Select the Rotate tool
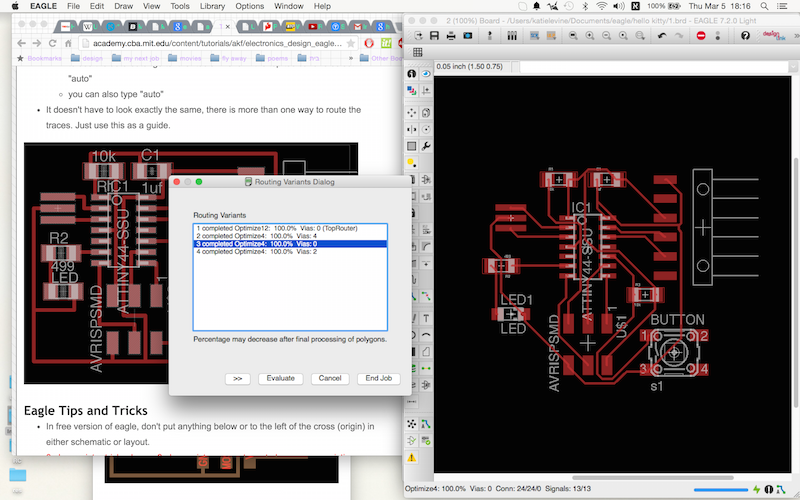Image resolution: width=800 pixels, height=500 pixels. pyautogui.click(x=426, y=130)
